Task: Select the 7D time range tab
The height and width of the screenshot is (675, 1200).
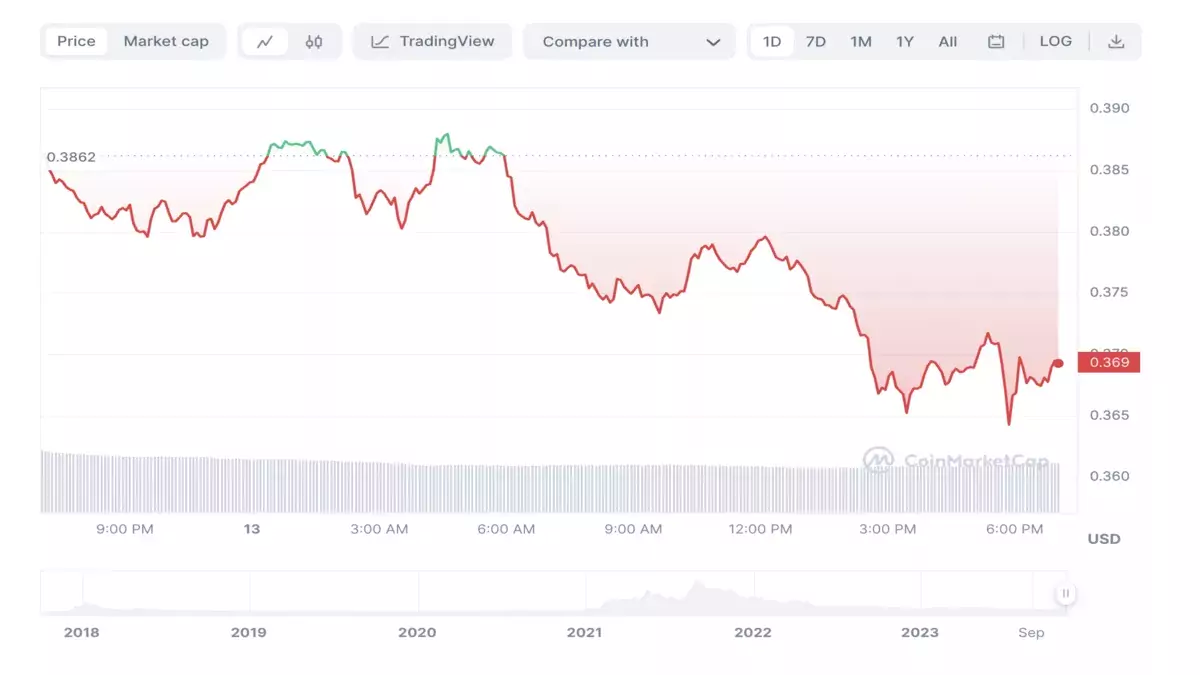Action: tap(816, 42)
